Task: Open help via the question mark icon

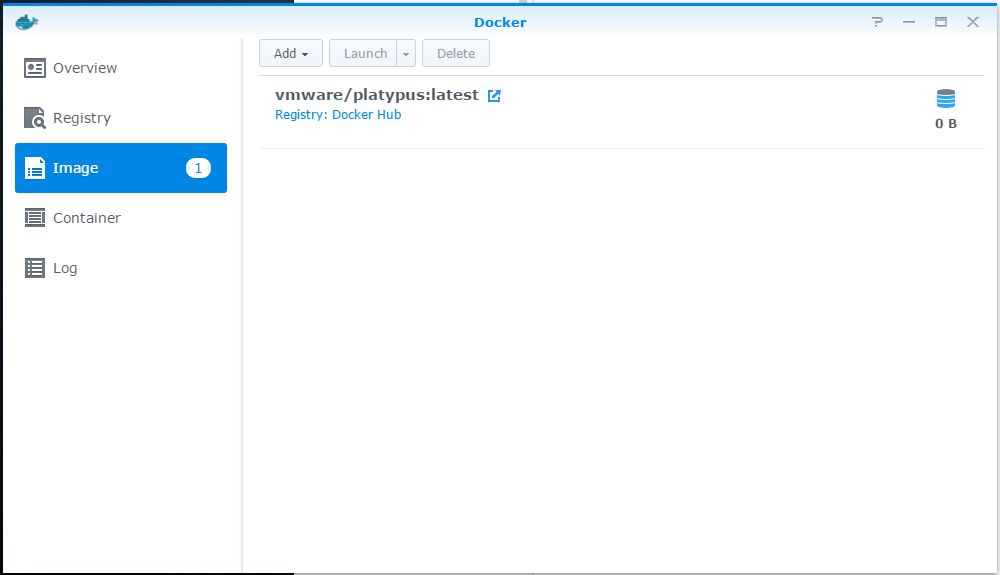Action: point(877,22)
